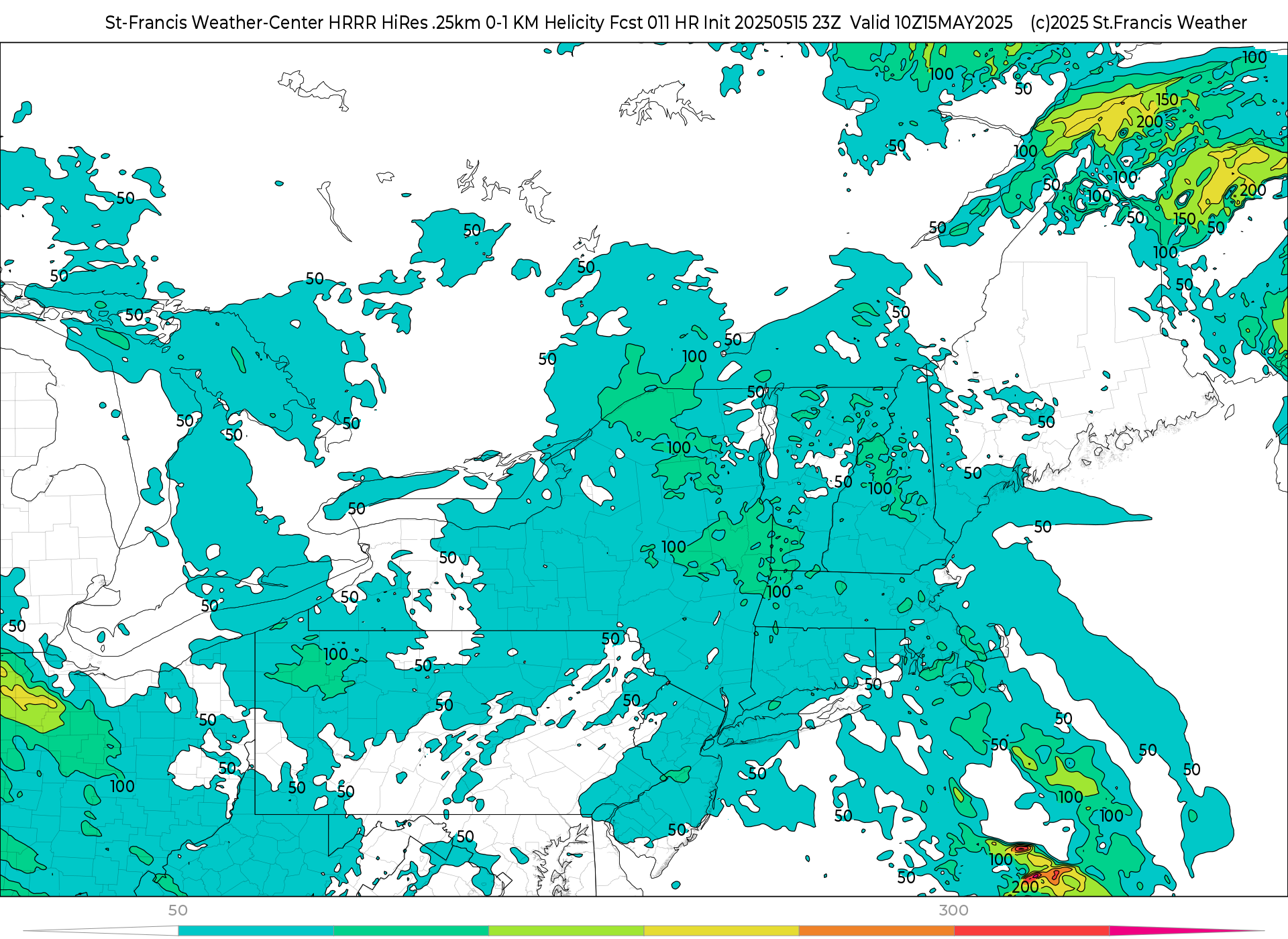Screen dimensions: 1288x939
Task: Click the "Valid 10Z15MAY2025" text in the title
Action: (931, 23)
